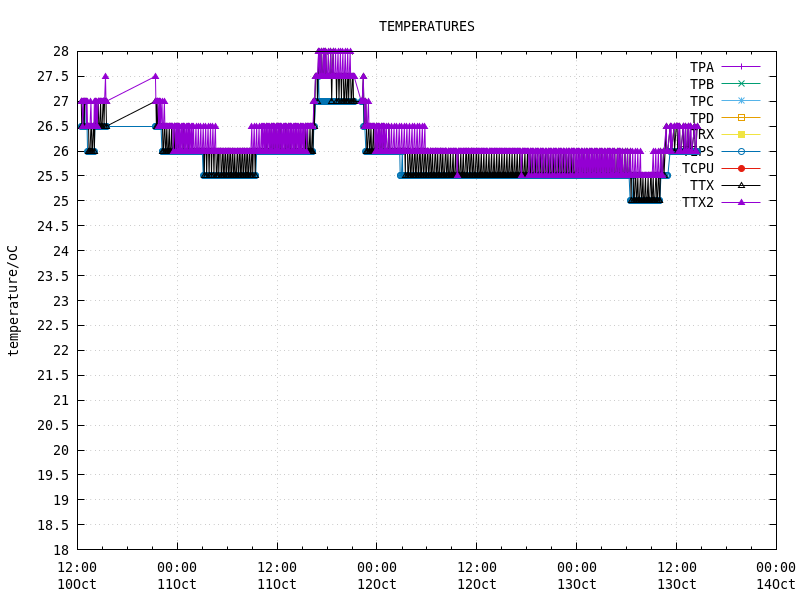The height and width of the screenshot is (600, 800).
Task: Click the TPB legend cross marker
Action: (x=741, y=84)
